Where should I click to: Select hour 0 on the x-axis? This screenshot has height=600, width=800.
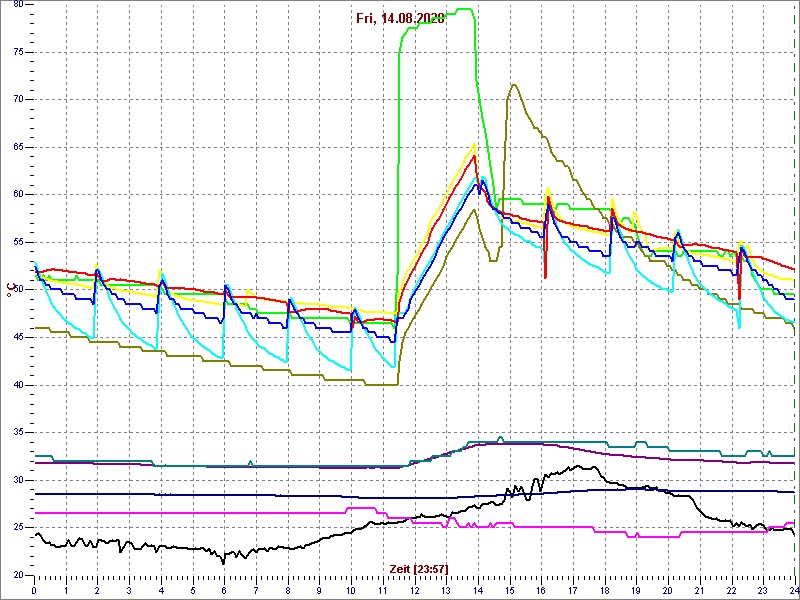[x=34, y=591]
